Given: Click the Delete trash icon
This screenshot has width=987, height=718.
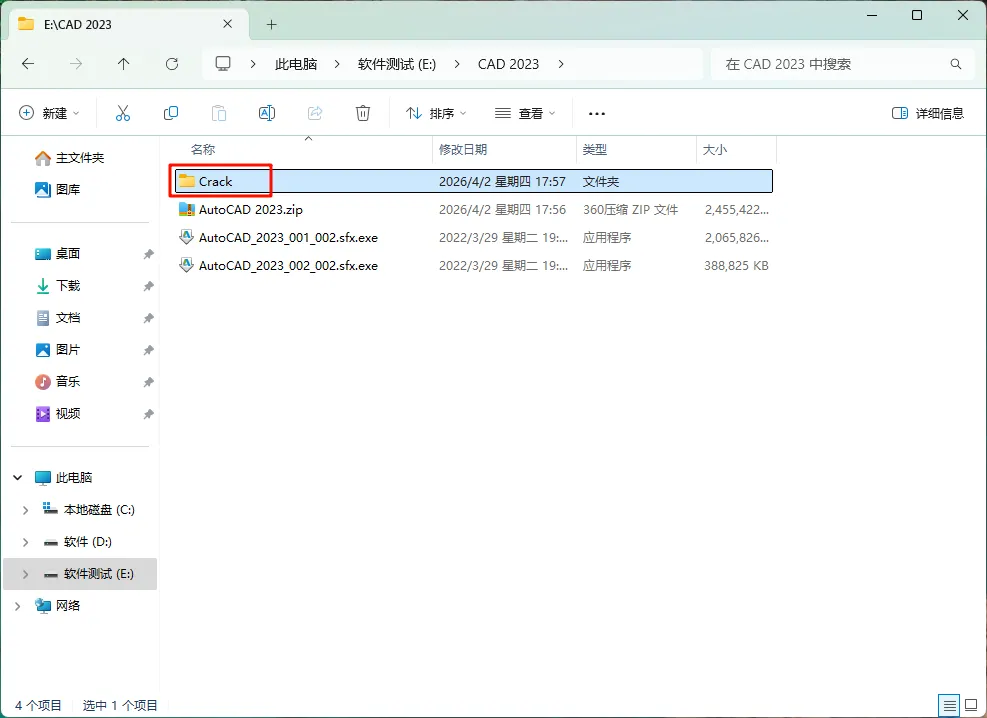Looking at the screenshot, I should click(x=363, y=113).
